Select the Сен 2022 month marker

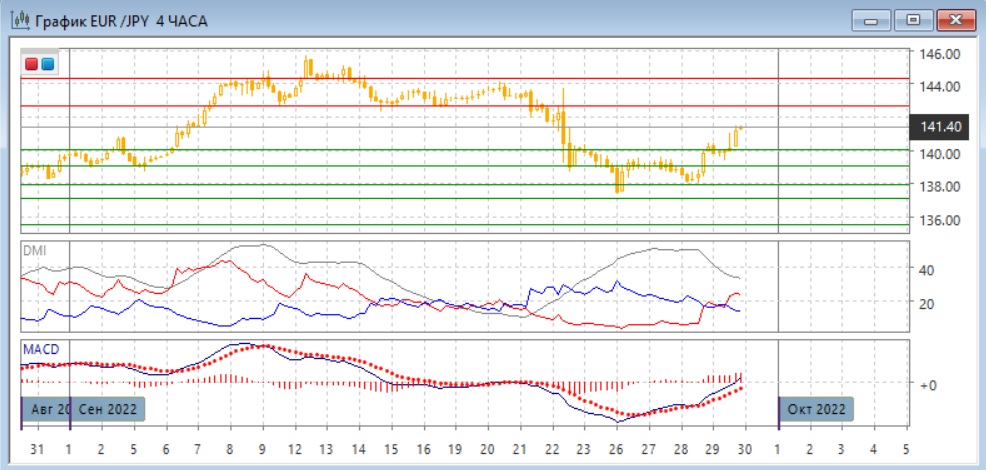(x=108, y=409)
